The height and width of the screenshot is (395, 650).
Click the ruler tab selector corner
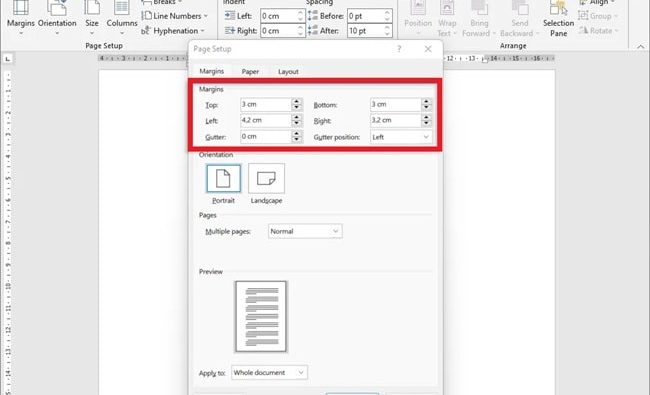coord(7,59)
